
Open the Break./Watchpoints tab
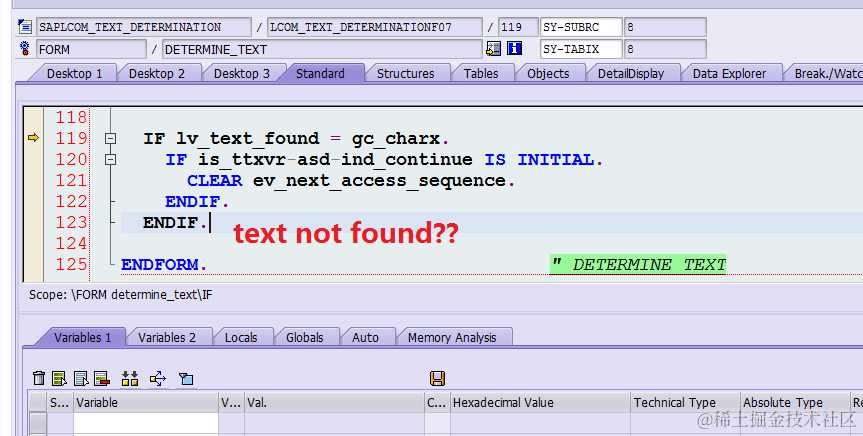point(826,74)
